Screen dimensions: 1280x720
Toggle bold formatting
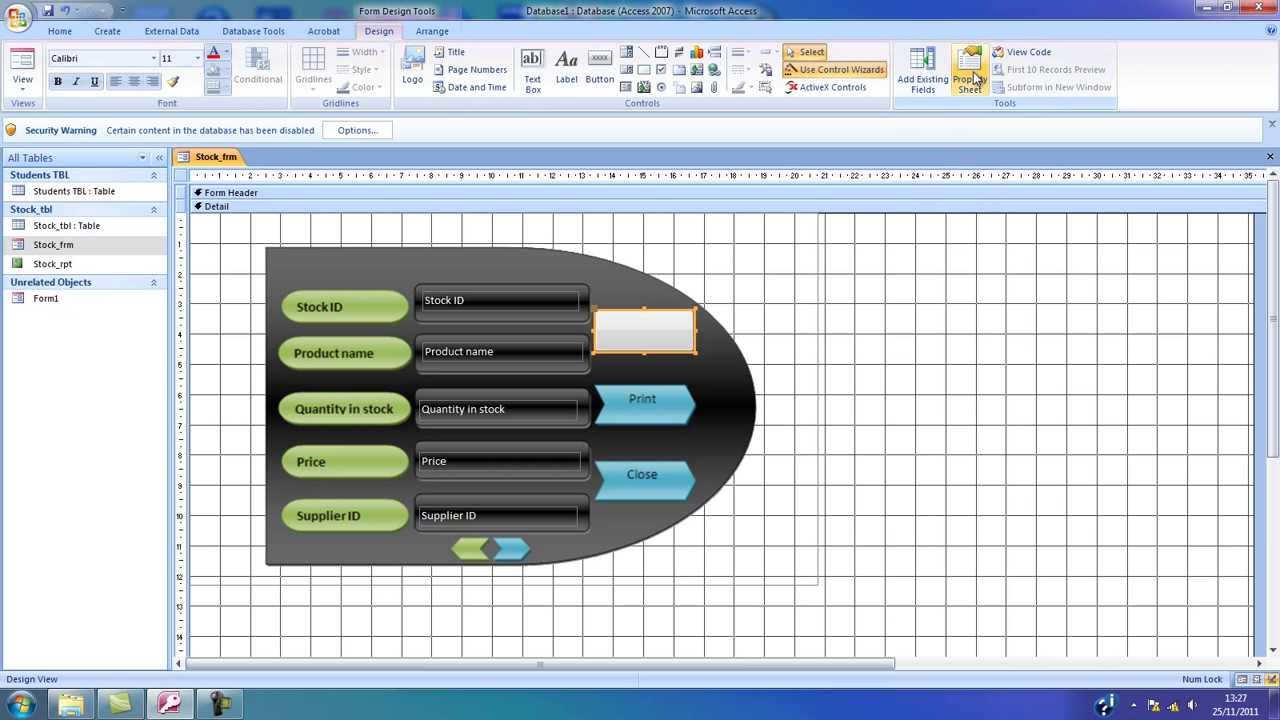58,82
